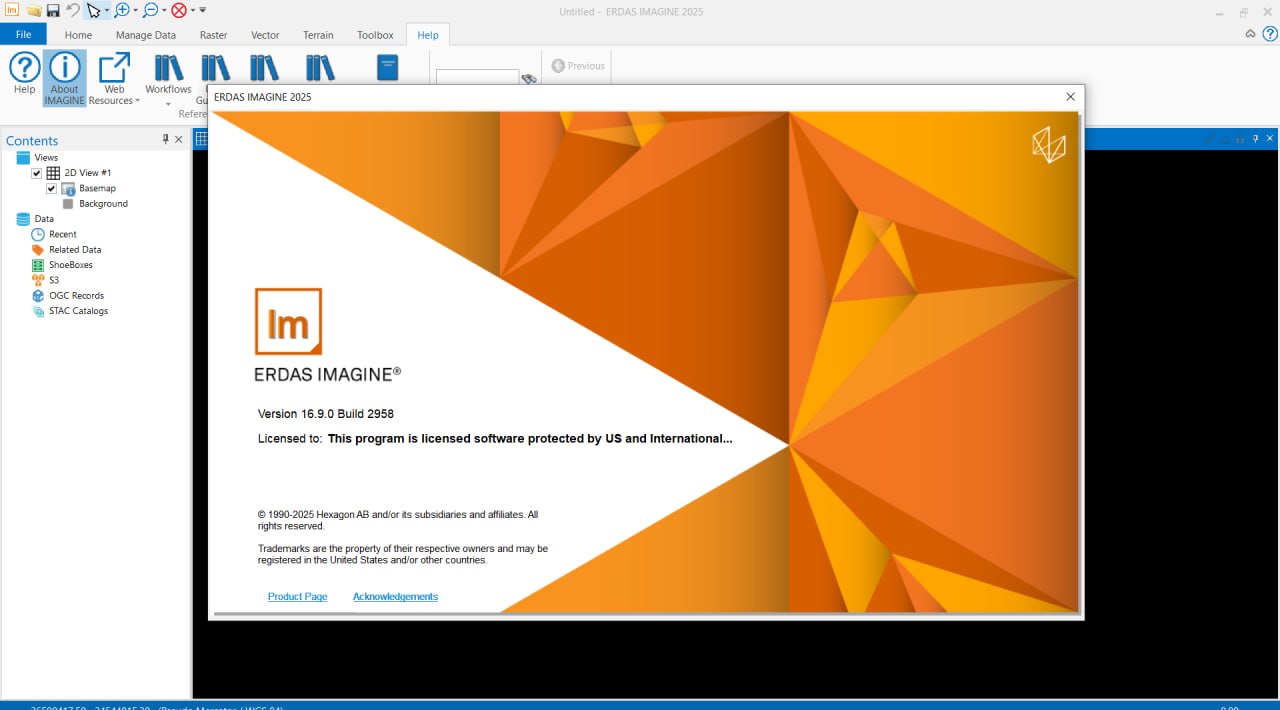
Task: Click the 2D View #1 grid icon
Action: coord(53,173)
